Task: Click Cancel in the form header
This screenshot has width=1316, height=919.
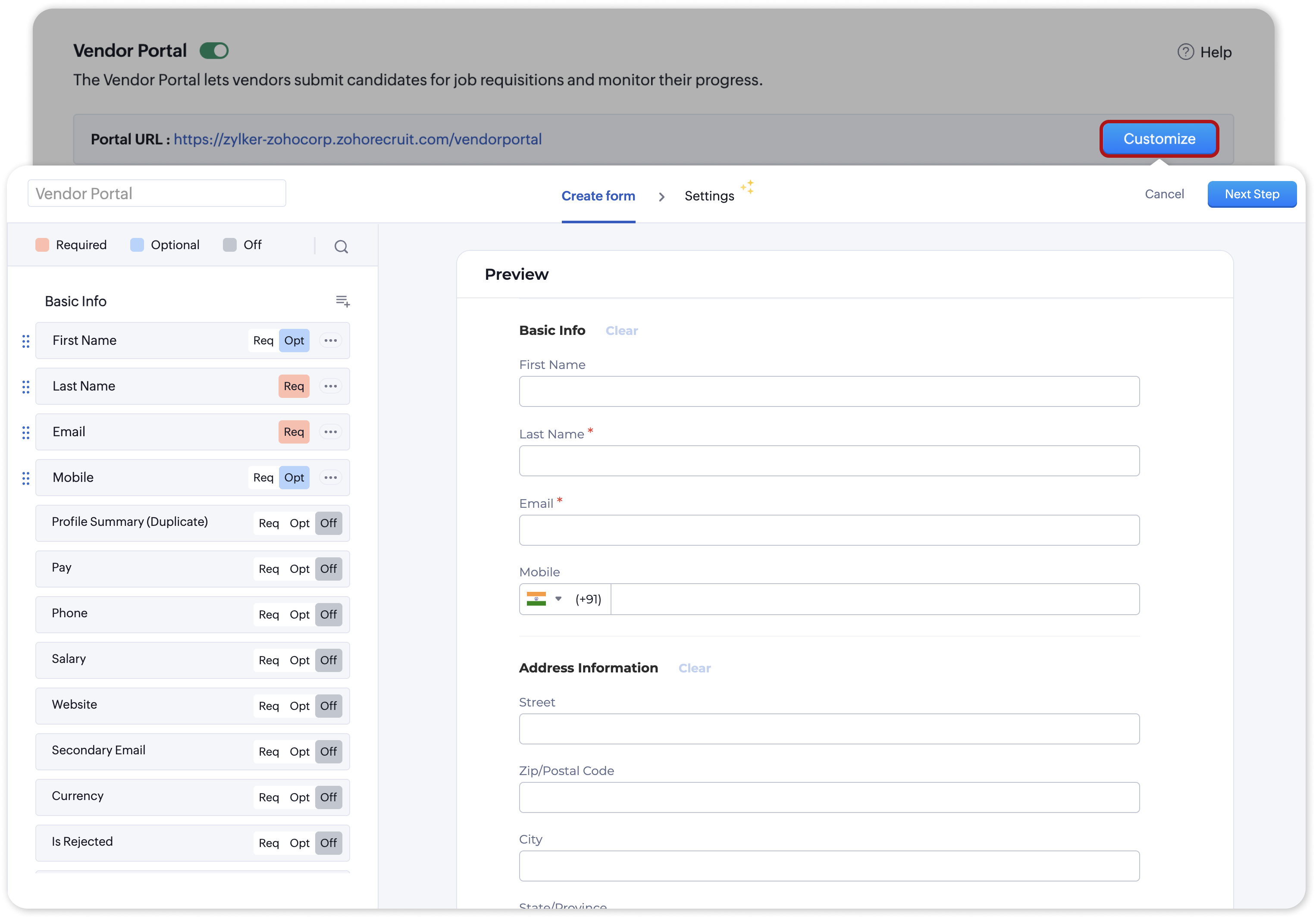Action: pyautogui.click(x=1164, y=194)
